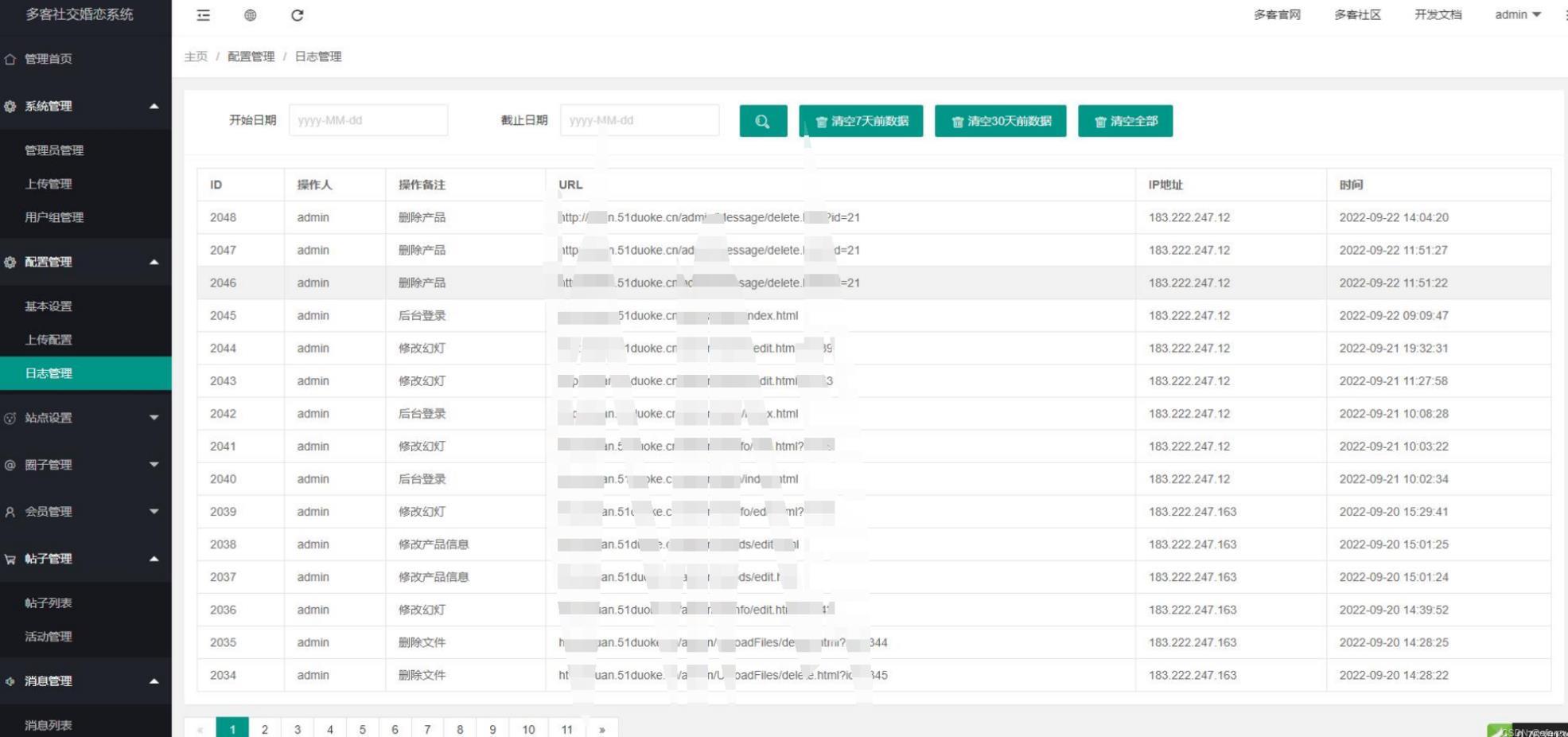Go to page 2 of logs

click(x=265, y=729)
